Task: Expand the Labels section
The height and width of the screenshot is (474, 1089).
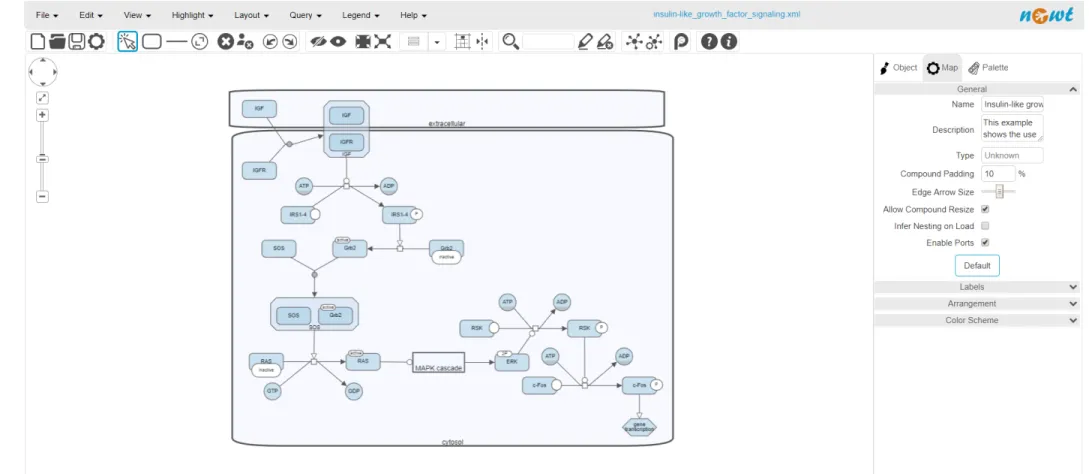Action: (x=976, y=286)
